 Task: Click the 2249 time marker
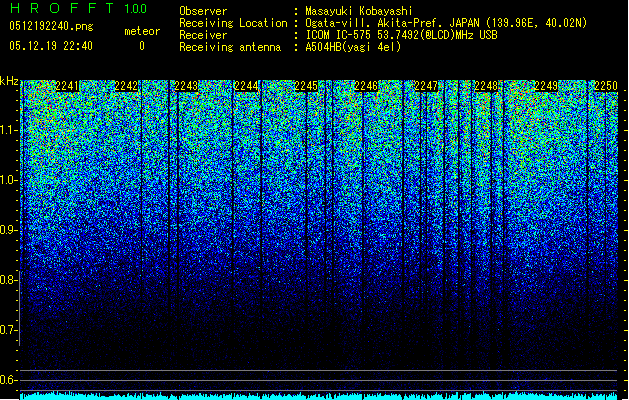546,86
